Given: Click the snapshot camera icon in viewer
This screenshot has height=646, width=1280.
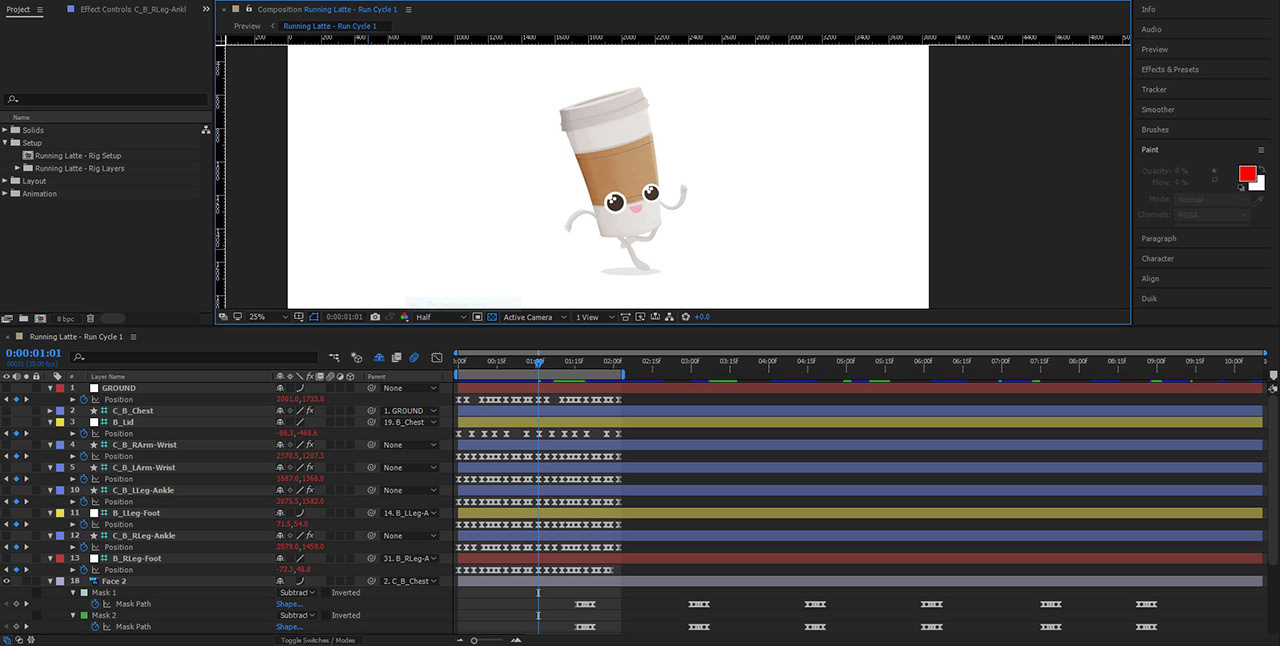Looking at the screenshot, I should pos(375,317).
